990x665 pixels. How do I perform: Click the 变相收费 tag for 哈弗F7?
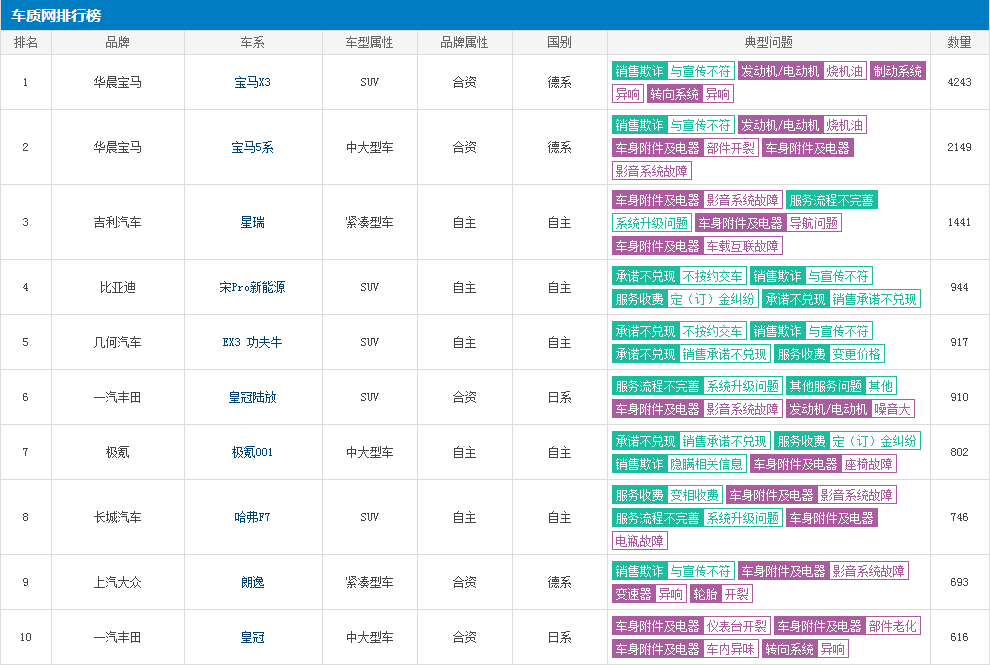click(x=695, y=495)
